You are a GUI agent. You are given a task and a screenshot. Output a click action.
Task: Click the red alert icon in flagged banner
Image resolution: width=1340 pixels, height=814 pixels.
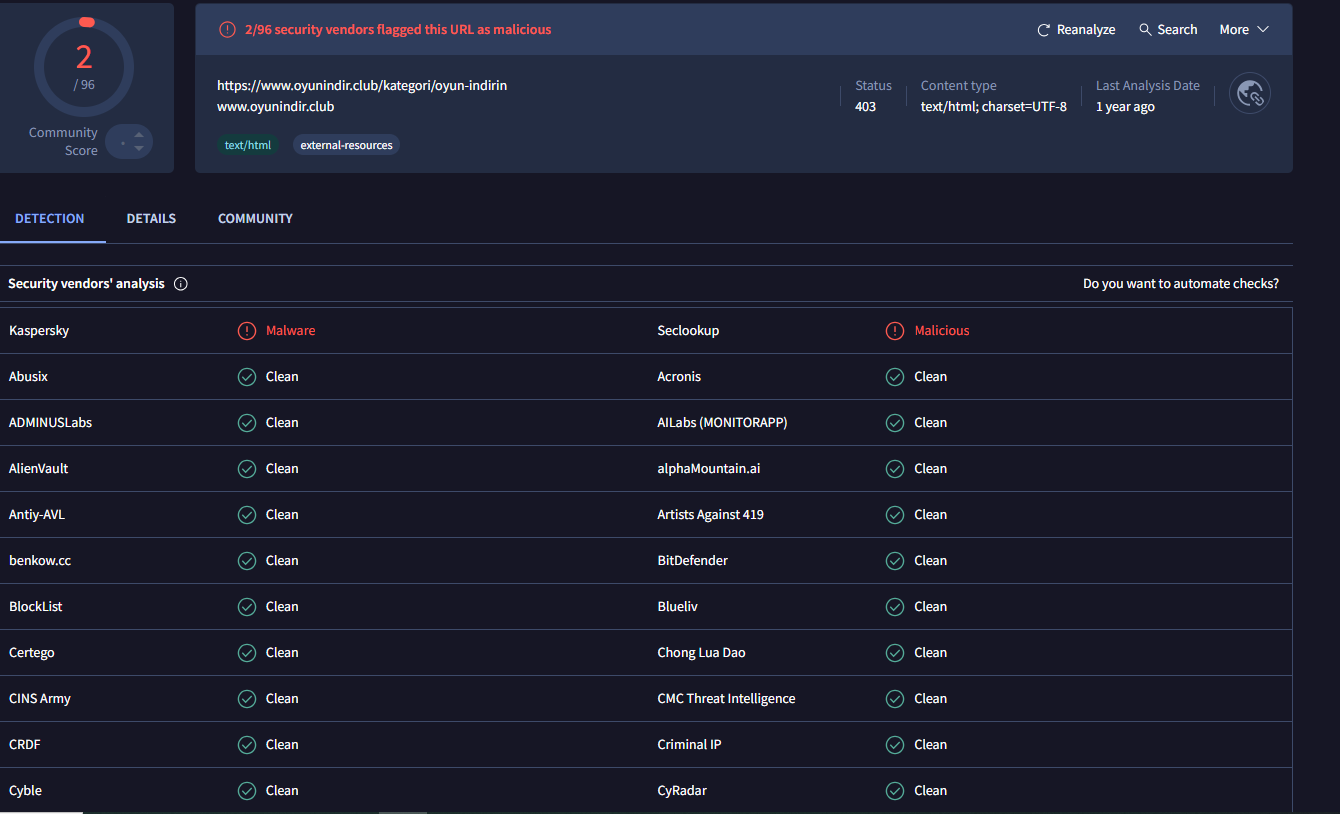[x=228, y=30]
